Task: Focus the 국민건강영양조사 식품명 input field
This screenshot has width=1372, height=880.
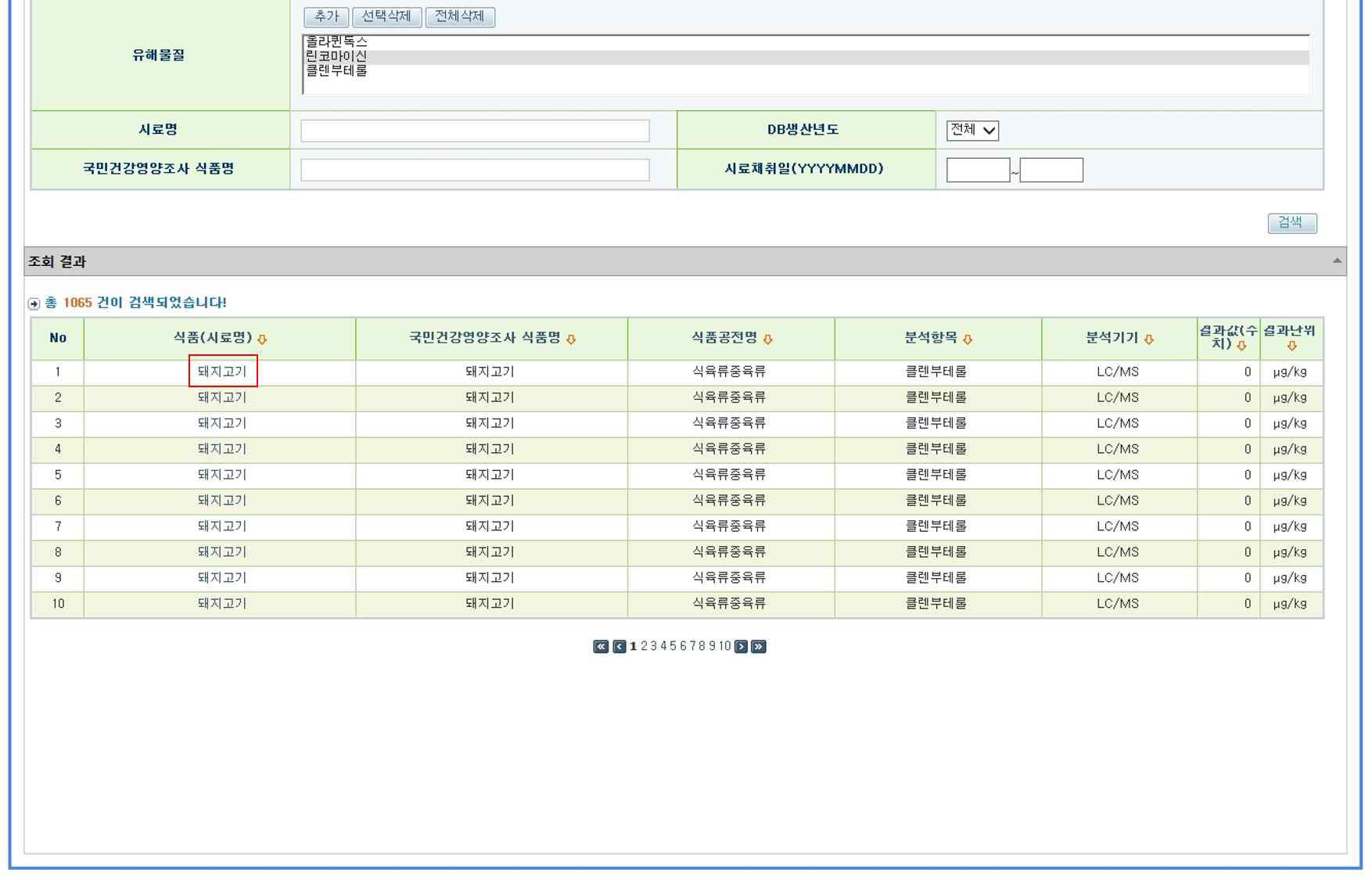Action: (x=475, y=170)
